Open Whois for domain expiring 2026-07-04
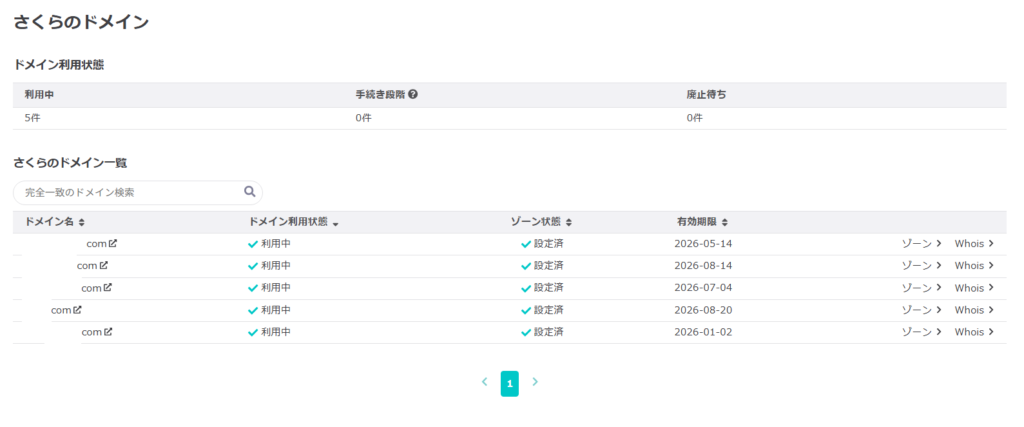The height and width of the screenshot is (427, 1024). tap(974, 288)
